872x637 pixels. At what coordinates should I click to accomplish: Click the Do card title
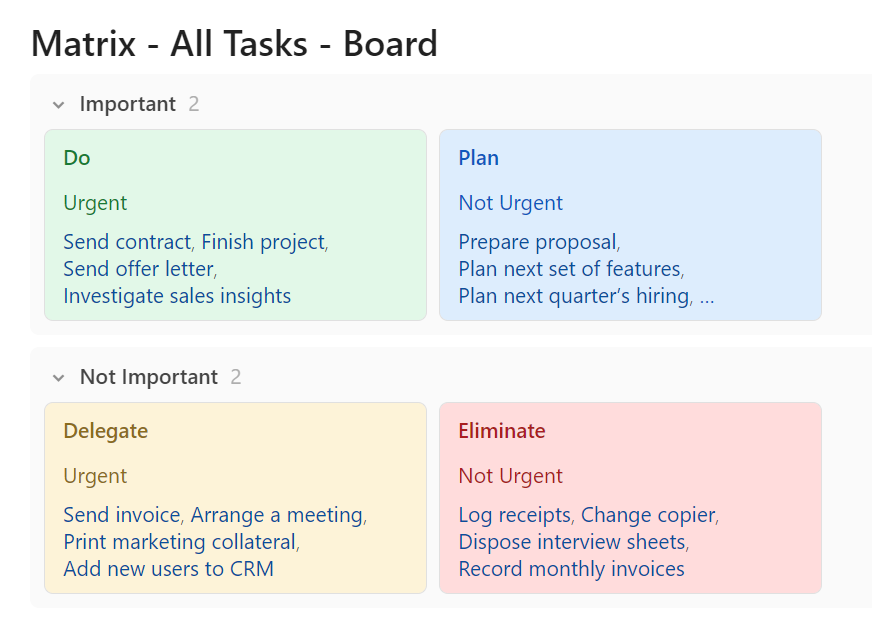click(x=77, y=158)
